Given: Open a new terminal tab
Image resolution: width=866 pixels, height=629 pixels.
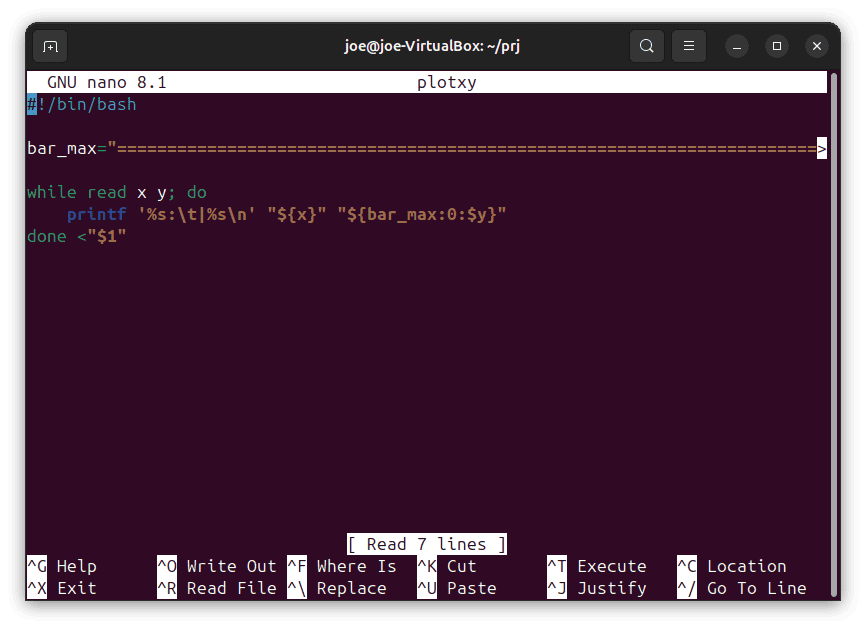Looking at the screenshot, I should pos(49,45).
